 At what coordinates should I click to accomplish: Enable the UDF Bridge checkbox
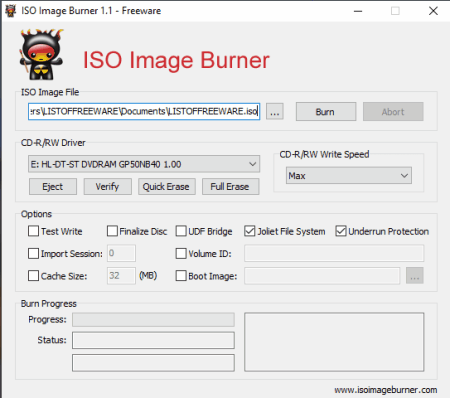(x=181, y=231)
